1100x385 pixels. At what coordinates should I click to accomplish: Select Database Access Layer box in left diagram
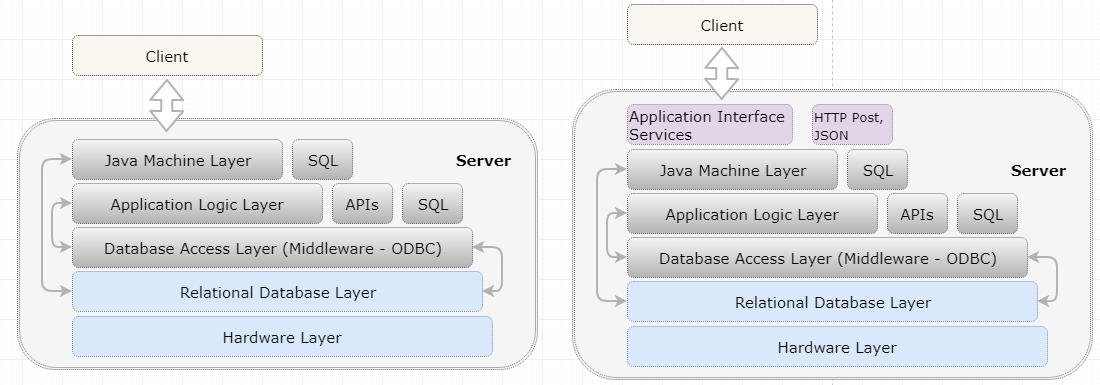tap(272, 248)
